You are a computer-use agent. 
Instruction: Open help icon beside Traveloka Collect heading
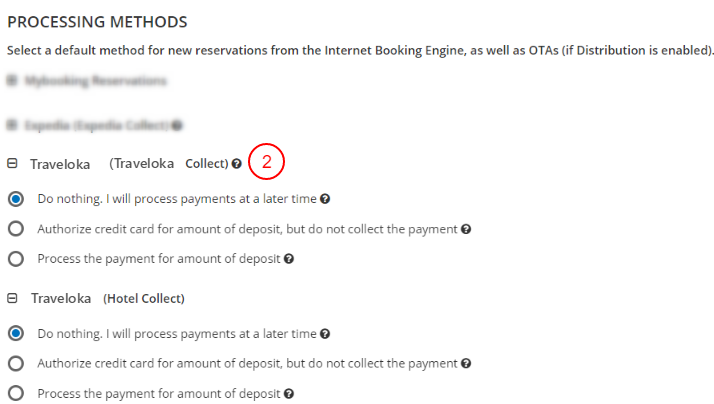pos(236,164)
